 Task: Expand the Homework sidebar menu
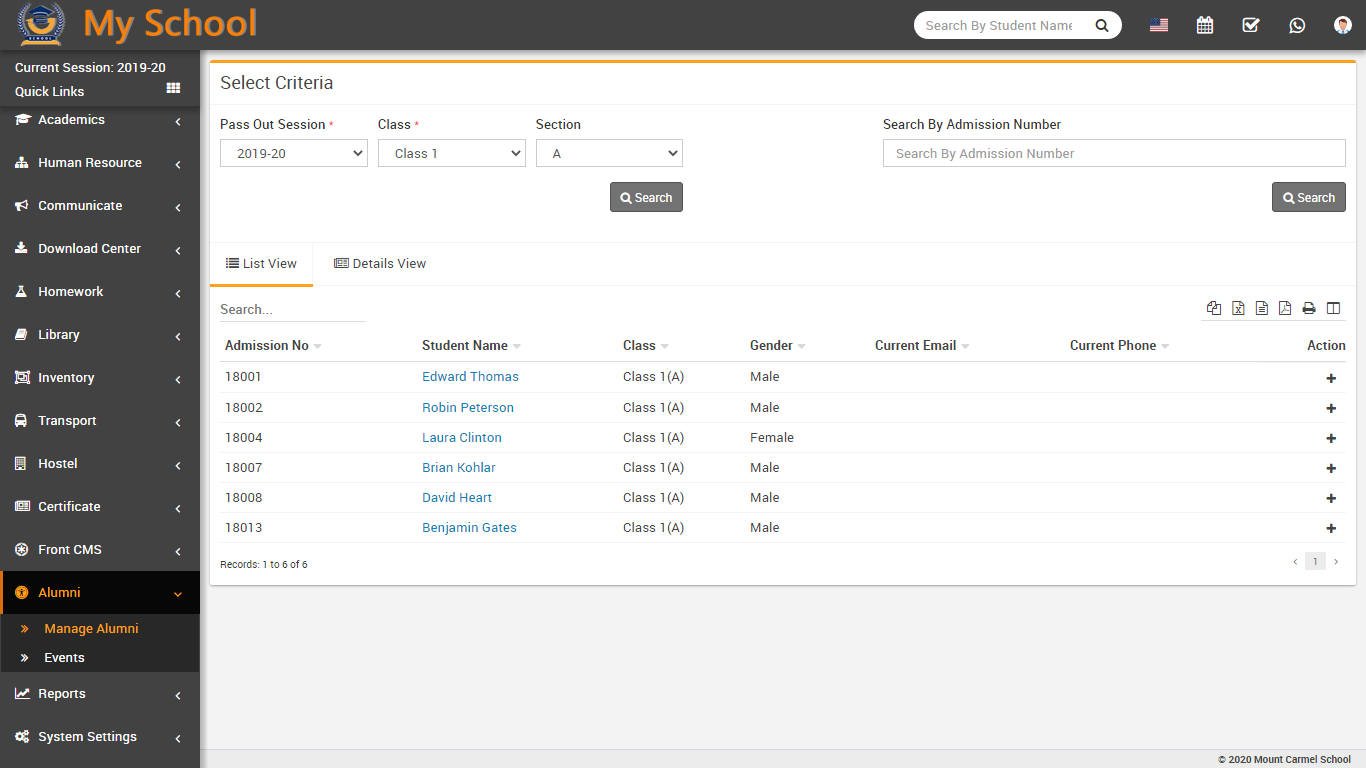coord(100,292)
